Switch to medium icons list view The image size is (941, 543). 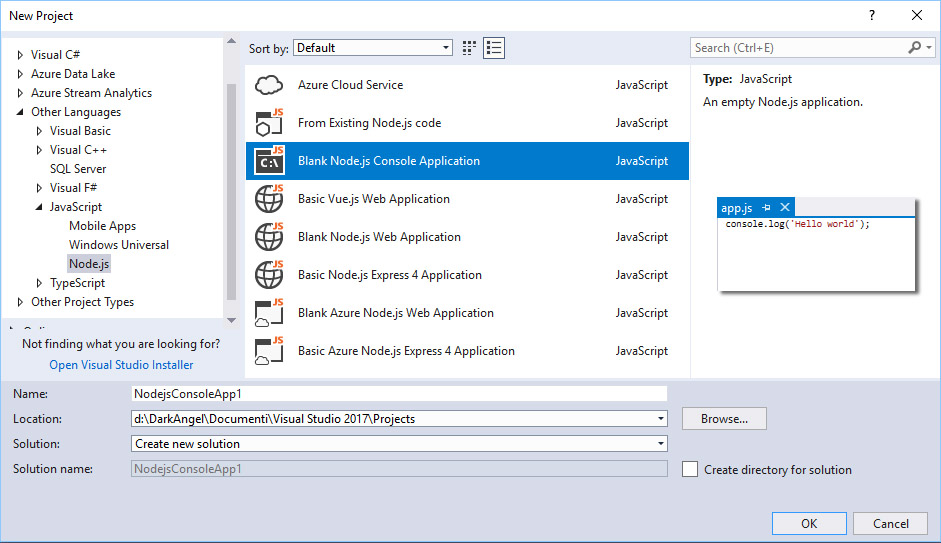pyautogui.click(x=494, y=48)
